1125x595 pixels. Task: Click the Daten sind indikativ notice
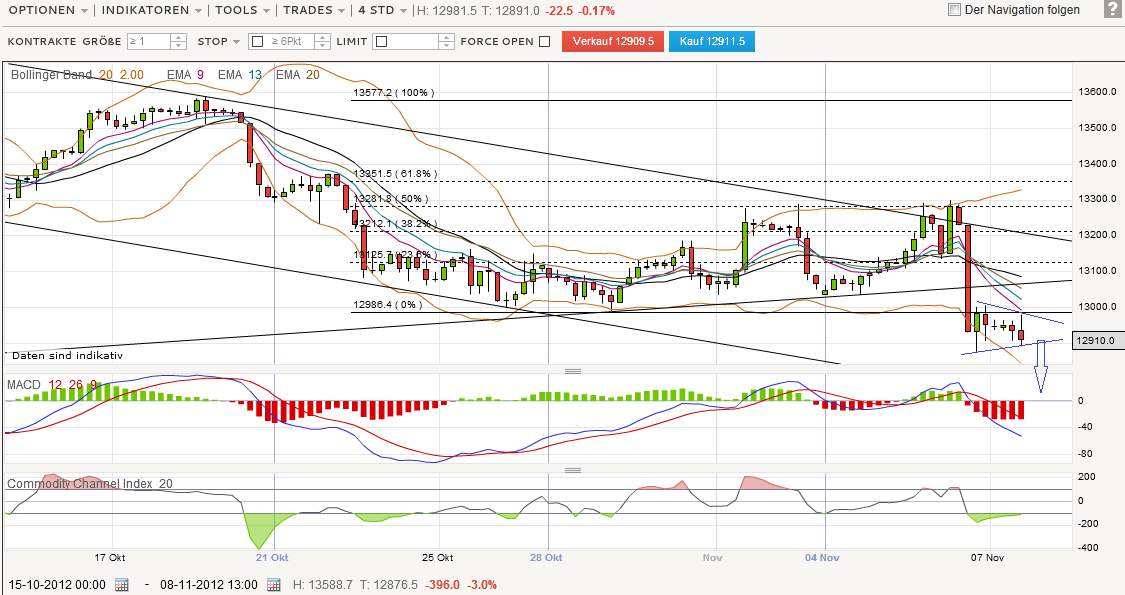(67, 355)
